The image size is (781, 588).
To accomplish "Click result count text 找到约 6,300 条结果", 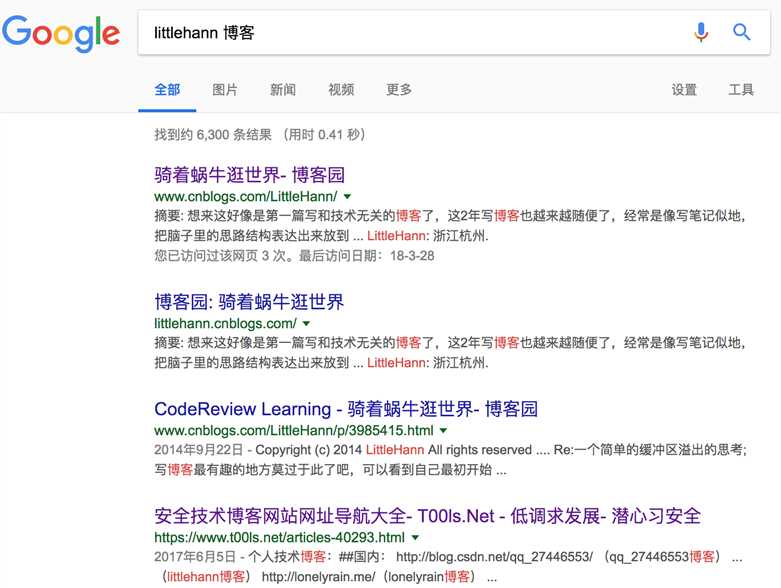I will (x=213, y=134).
